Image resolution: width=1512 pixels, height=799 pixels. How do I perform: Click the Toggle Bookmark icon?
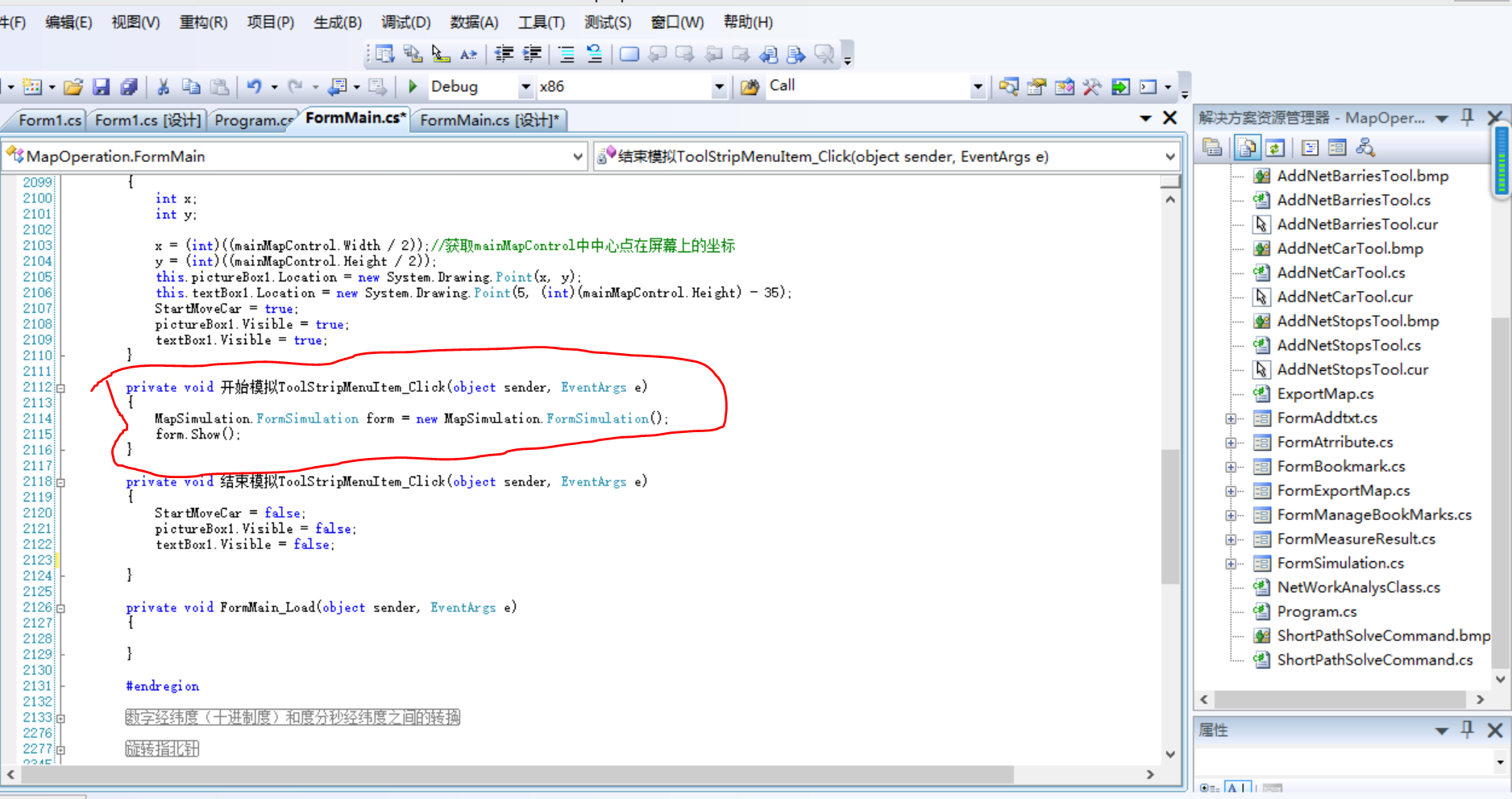tap(629, 54)
